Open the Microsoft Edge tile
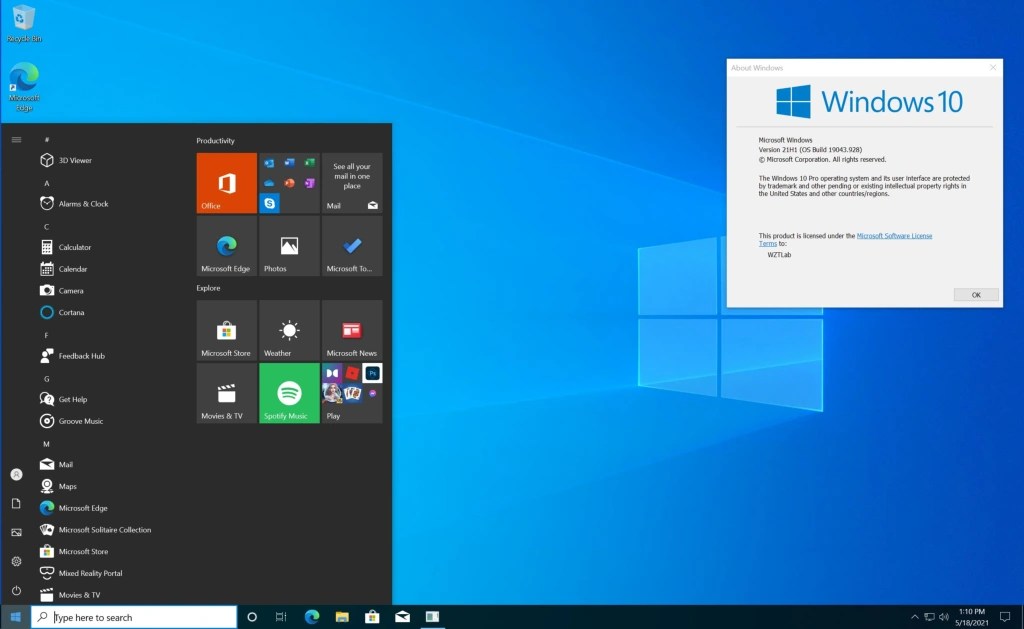Screen dimensions: 1024x629 tap(227, 246)
